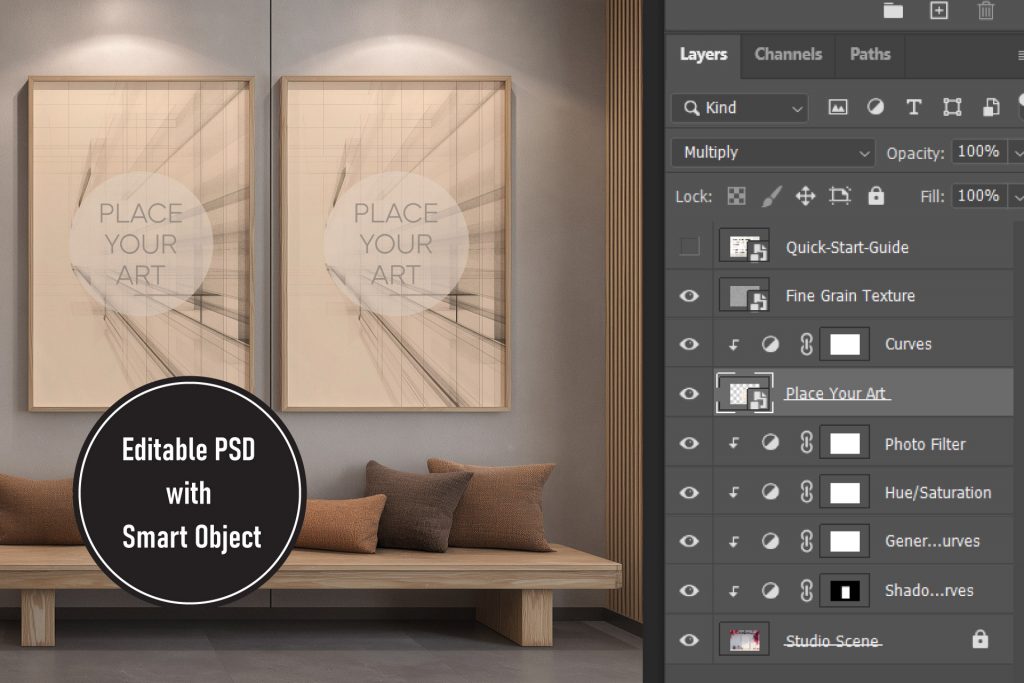Click the Shado...rves adjustment icon

770,590
